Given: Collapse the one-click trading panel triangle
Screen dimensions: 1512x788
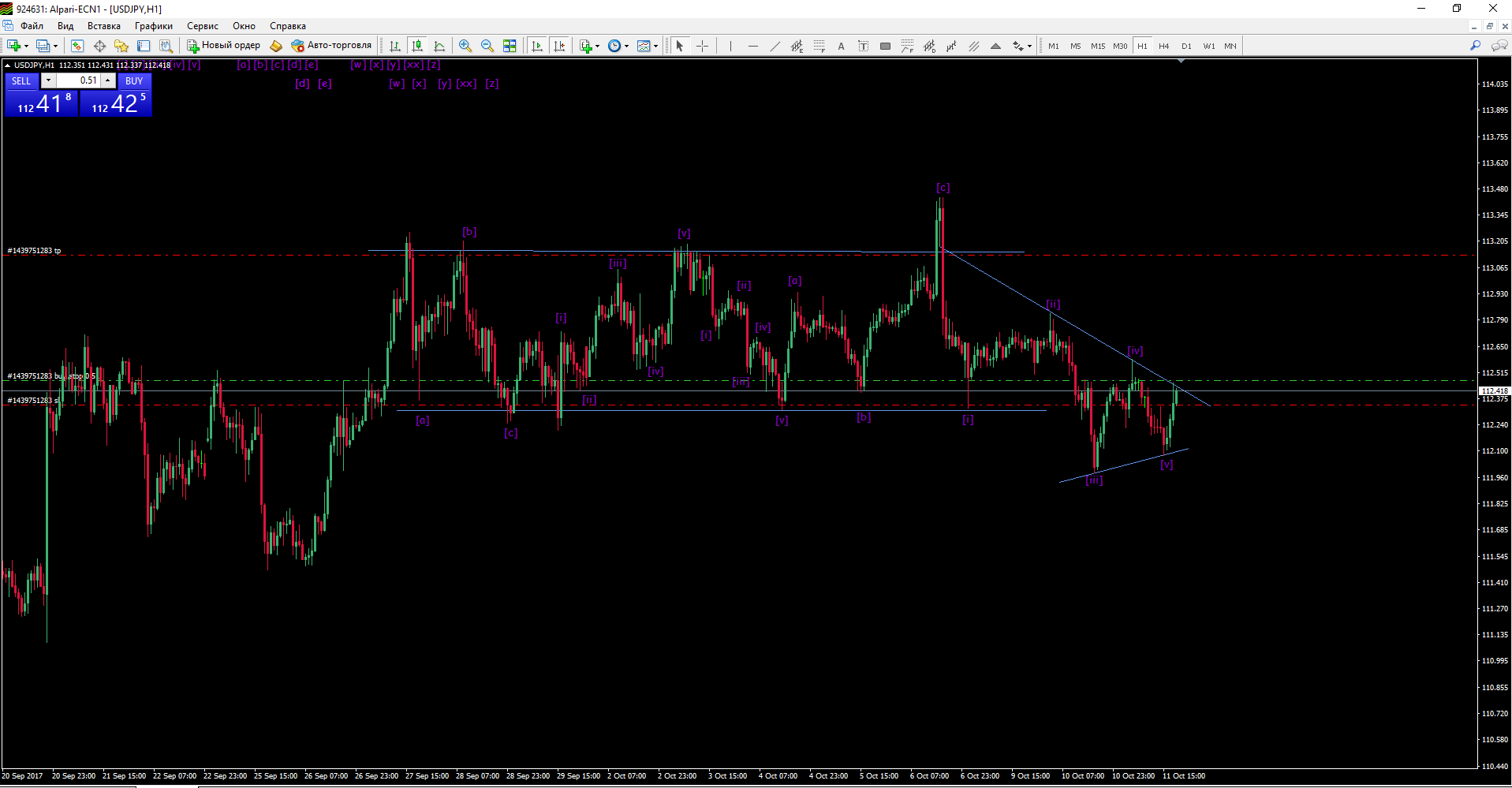Looking at the screenshot, I should click(x=7, y=65).
